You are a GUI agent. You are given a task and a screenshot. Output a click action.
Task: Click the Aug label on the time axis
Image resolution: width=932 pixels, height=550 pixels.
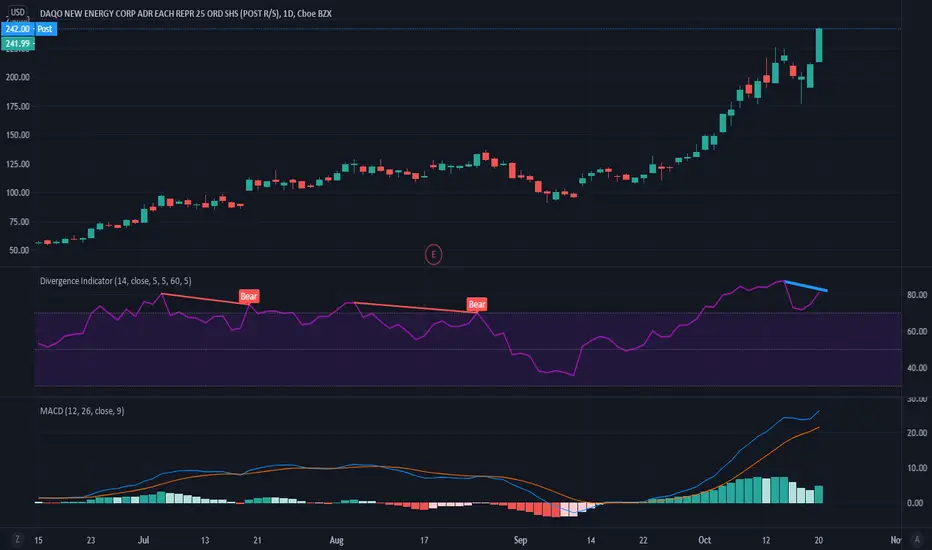pos(336,540)
